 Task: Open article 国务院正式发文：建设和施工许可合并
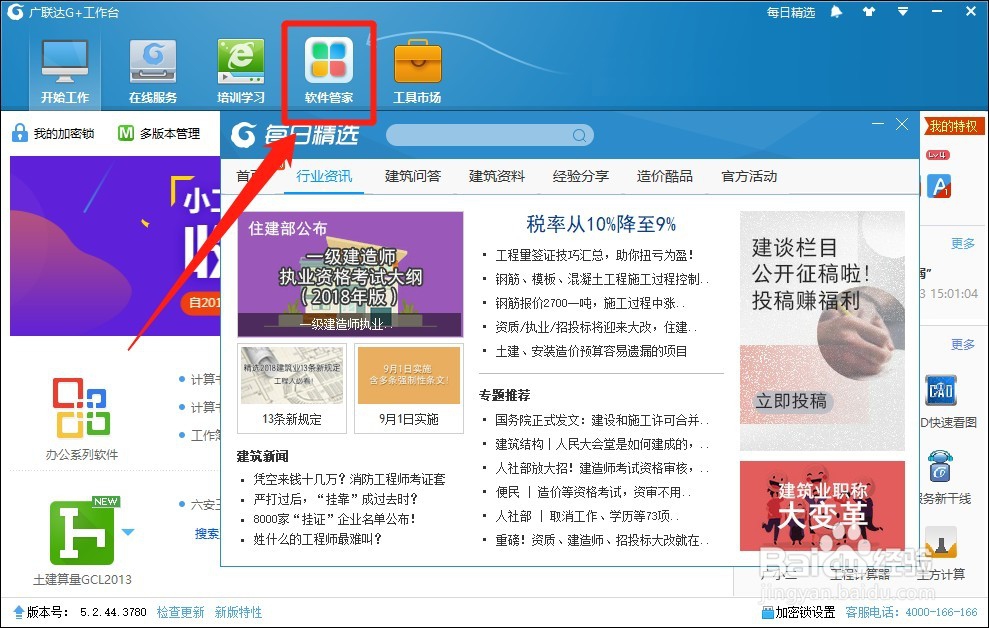[x=602, y=420]
